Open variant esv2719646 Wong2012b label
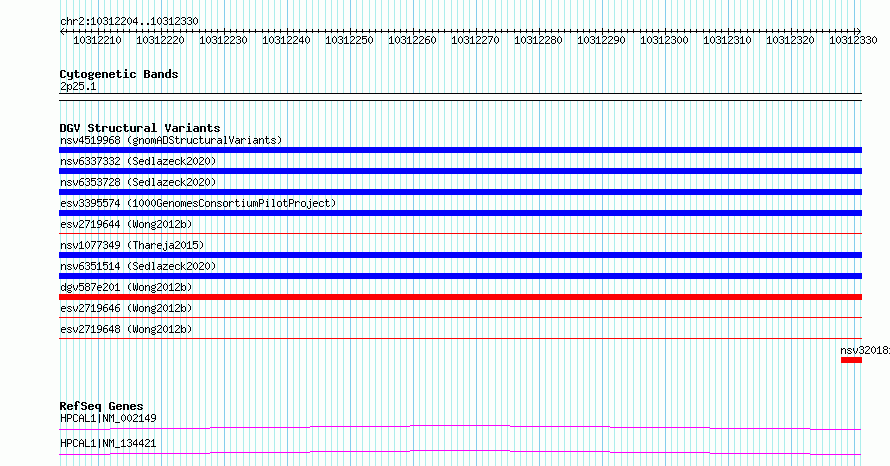 [x=126, y=308]
